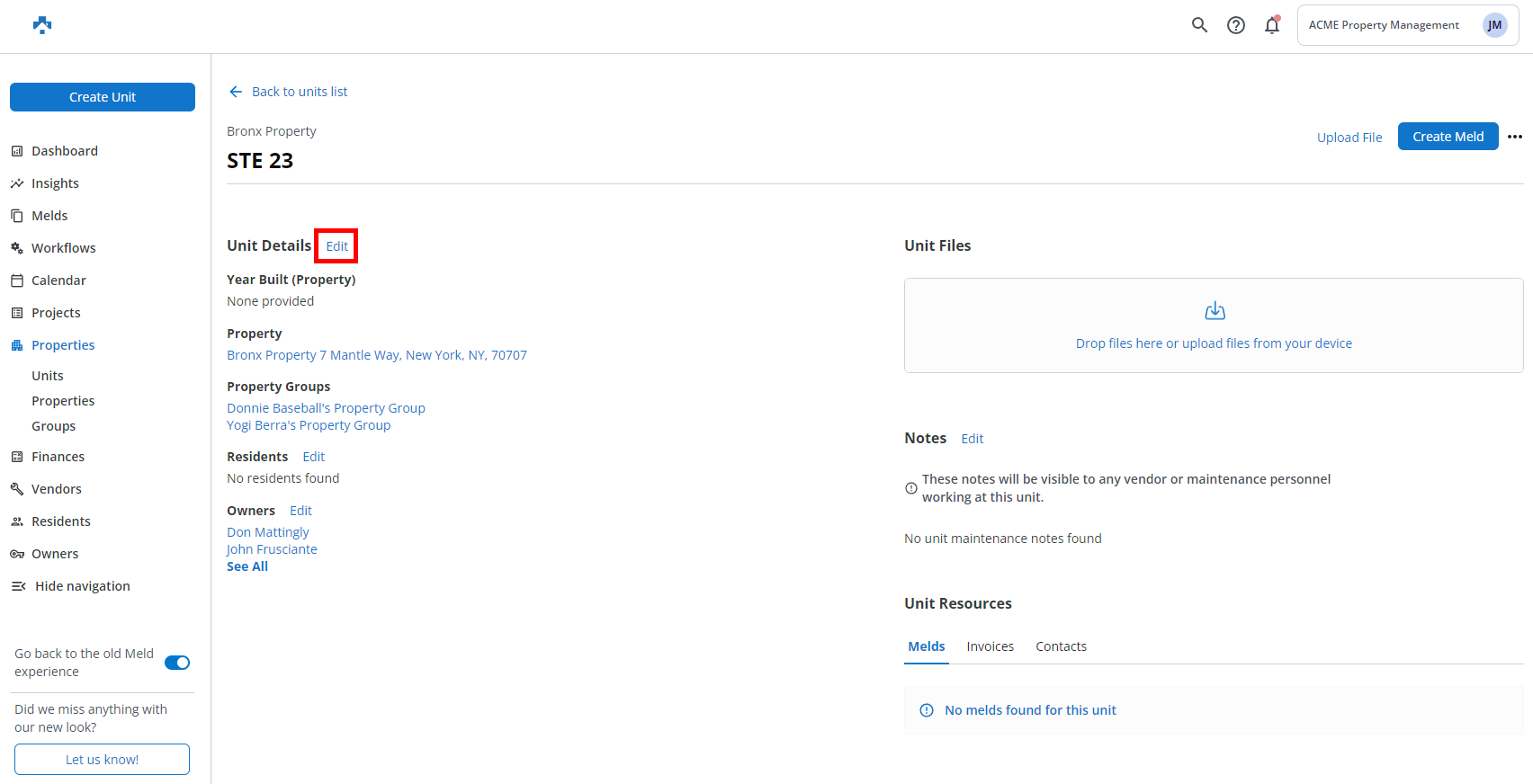Expand owners list with See All
The height and width of the screenshot is (784, 1533).
[247, 566]
